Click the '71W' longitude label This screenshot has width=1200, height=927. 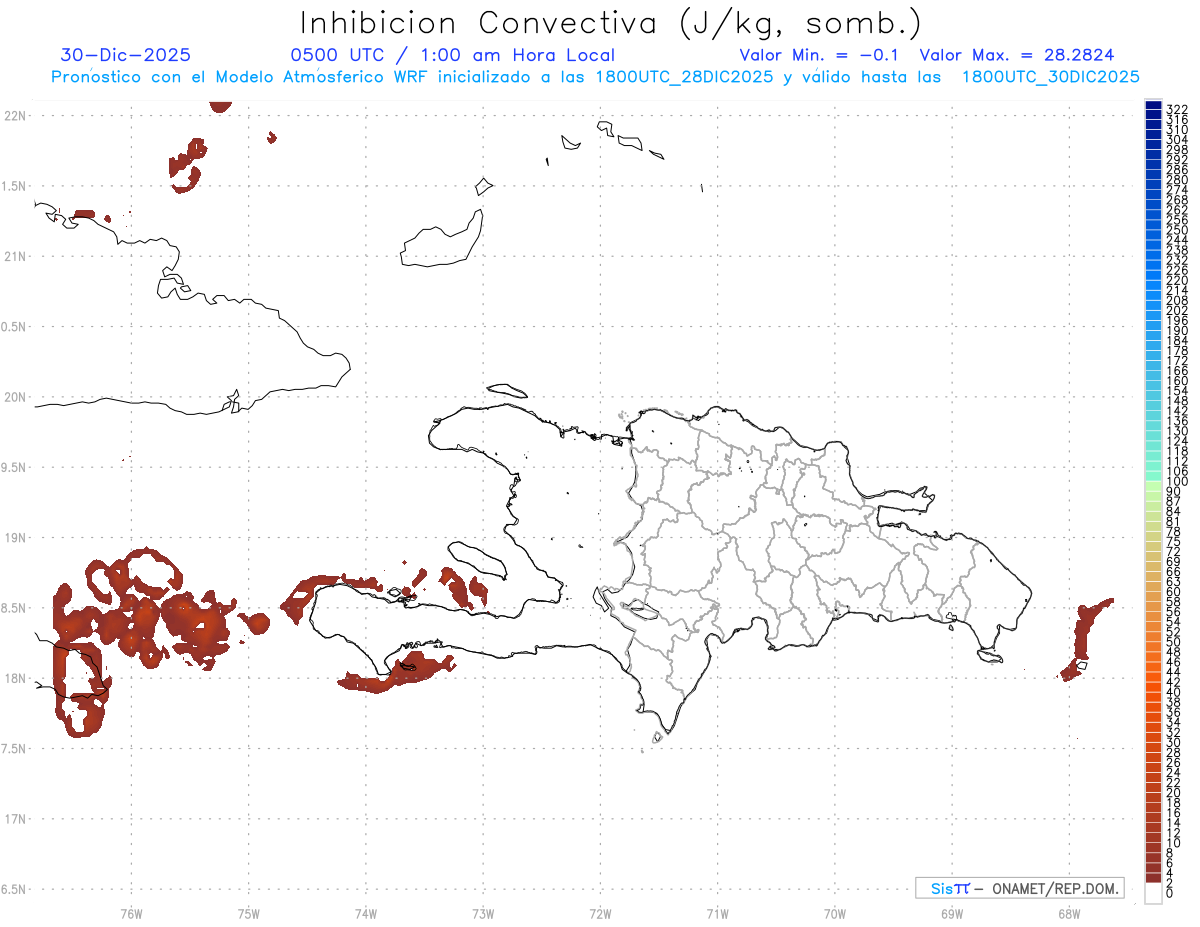point(717,913)
